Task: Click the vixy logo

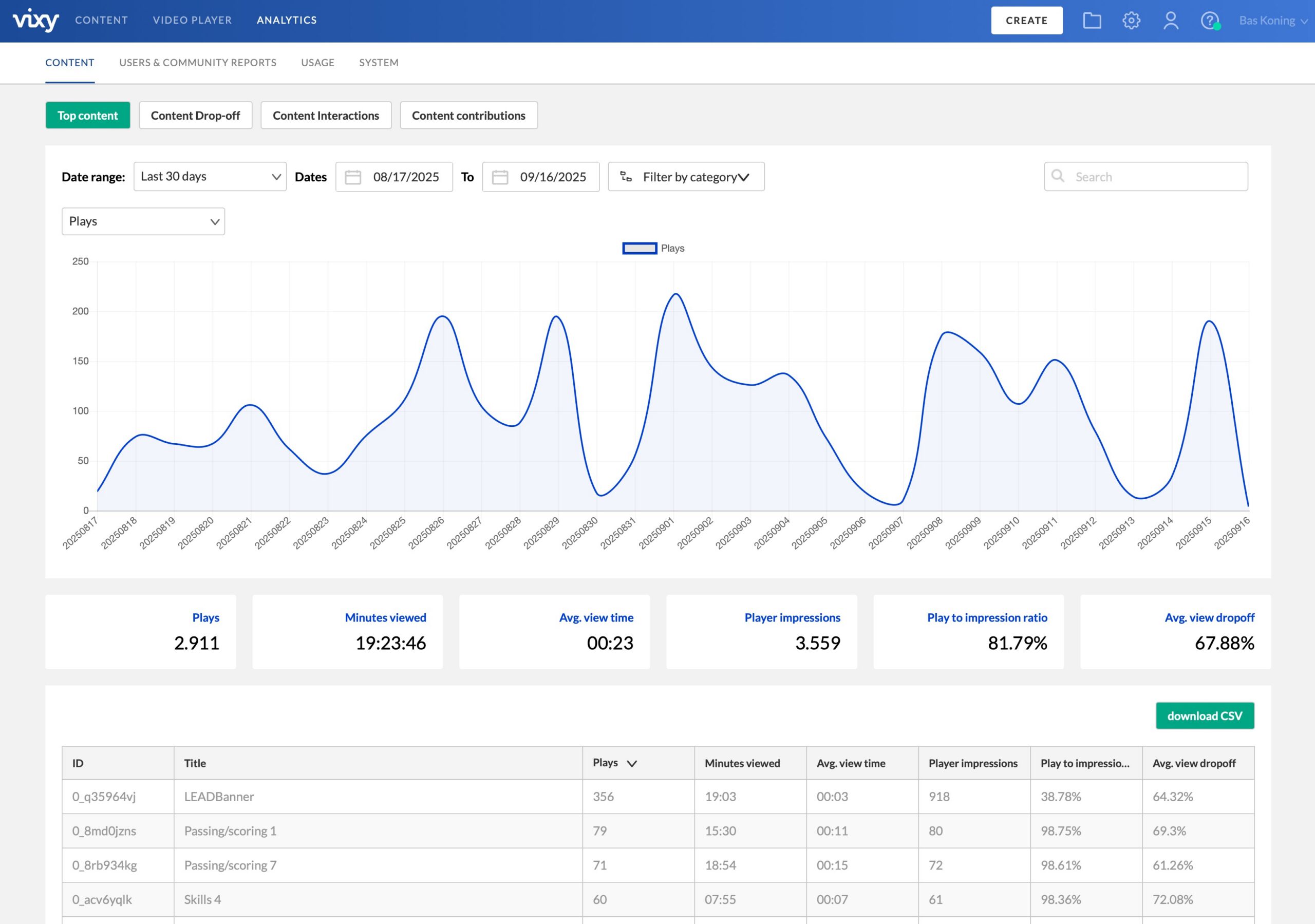Action: [x=35, y=20]
